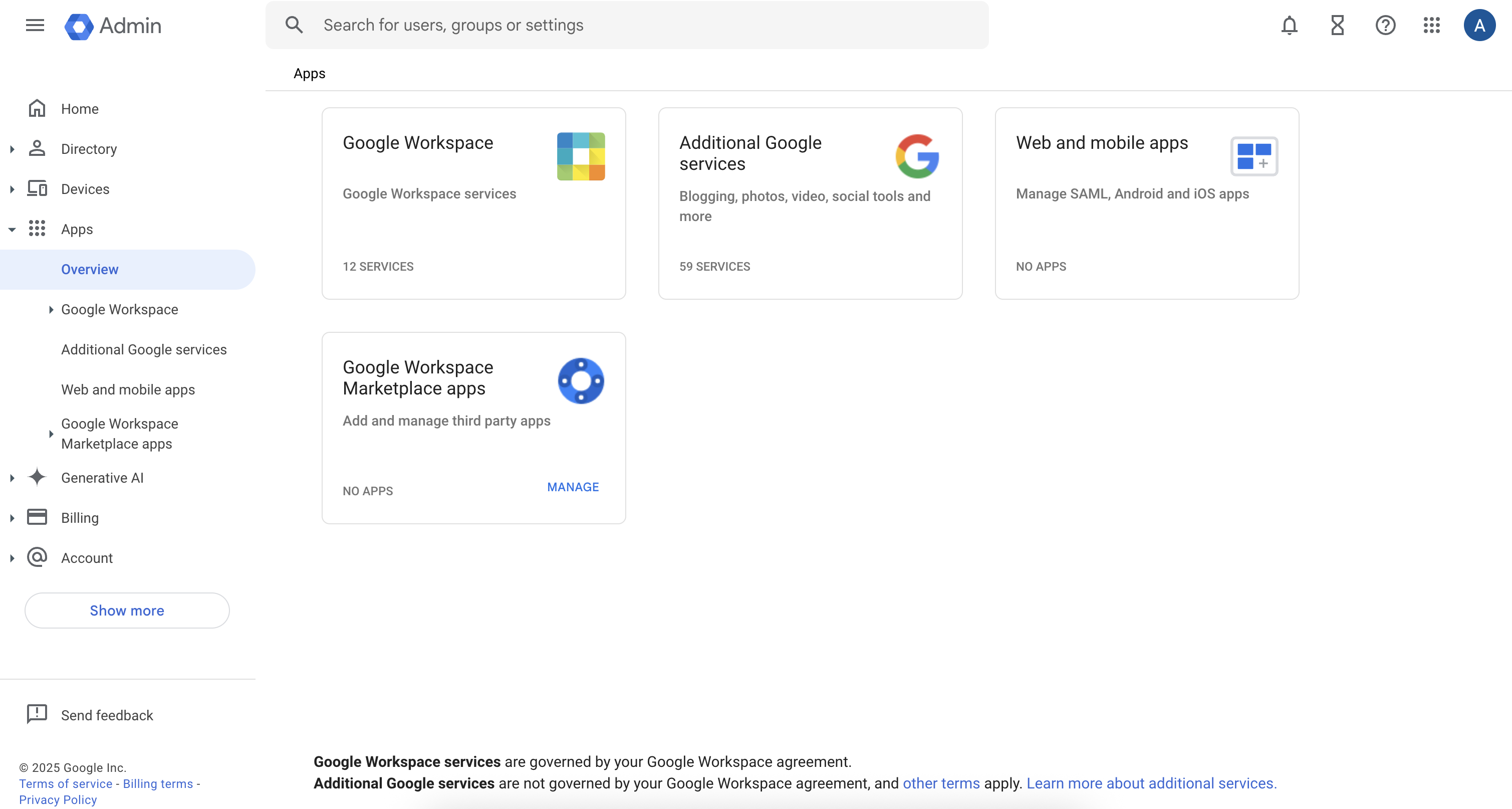Open the help question mark icon

pos(1385,25)
